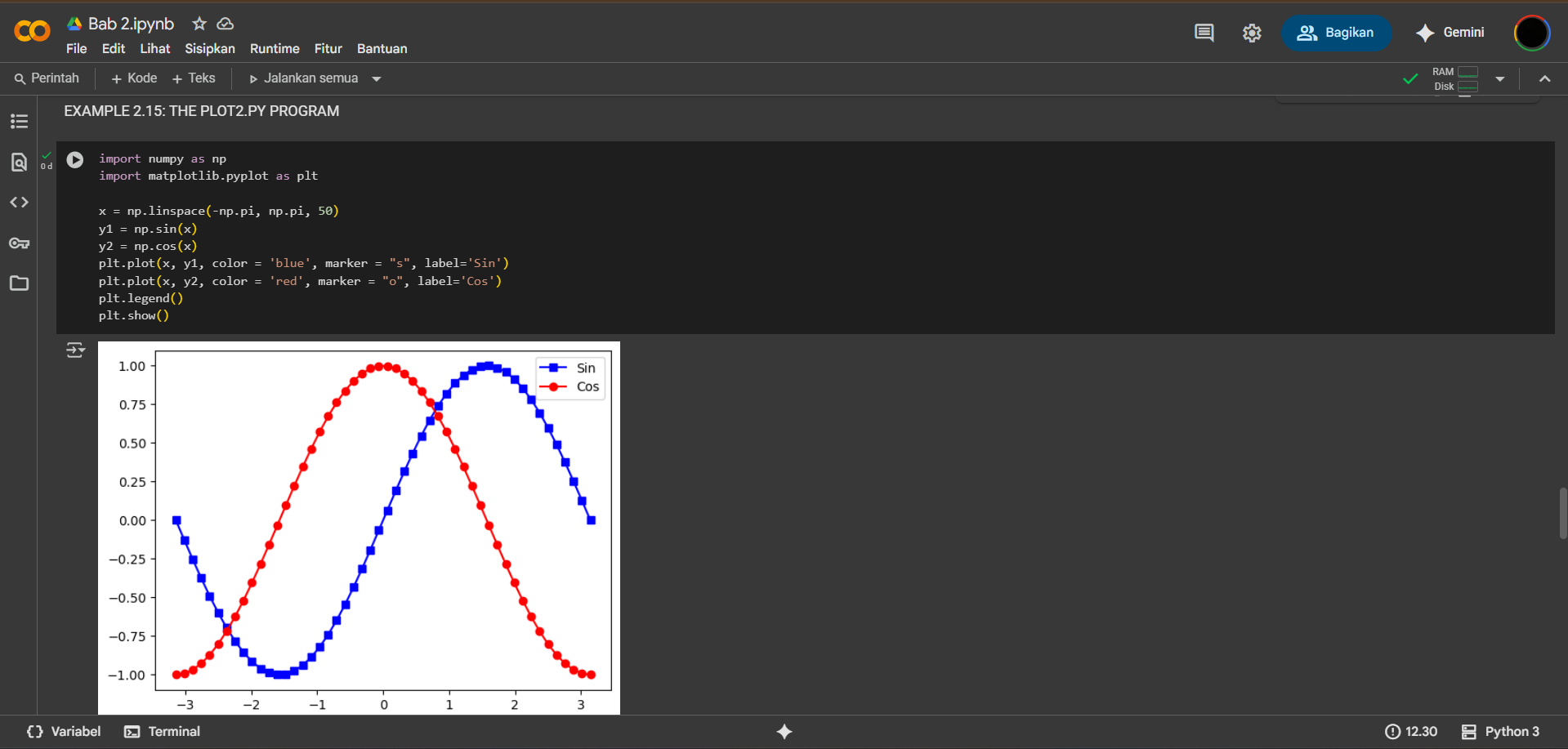Image resolution: width=1568 pixels, height=749 pixels.
Task: Open the table of contents sidebar icon
Action: click(x=19, y=122)
